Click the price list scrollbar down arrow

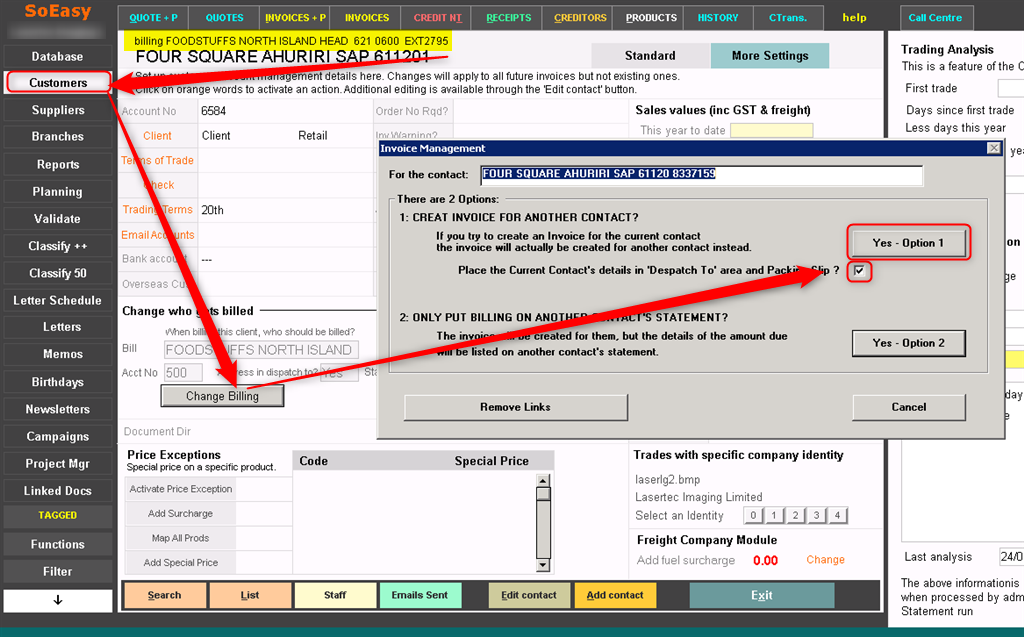(x=543, y=565)
